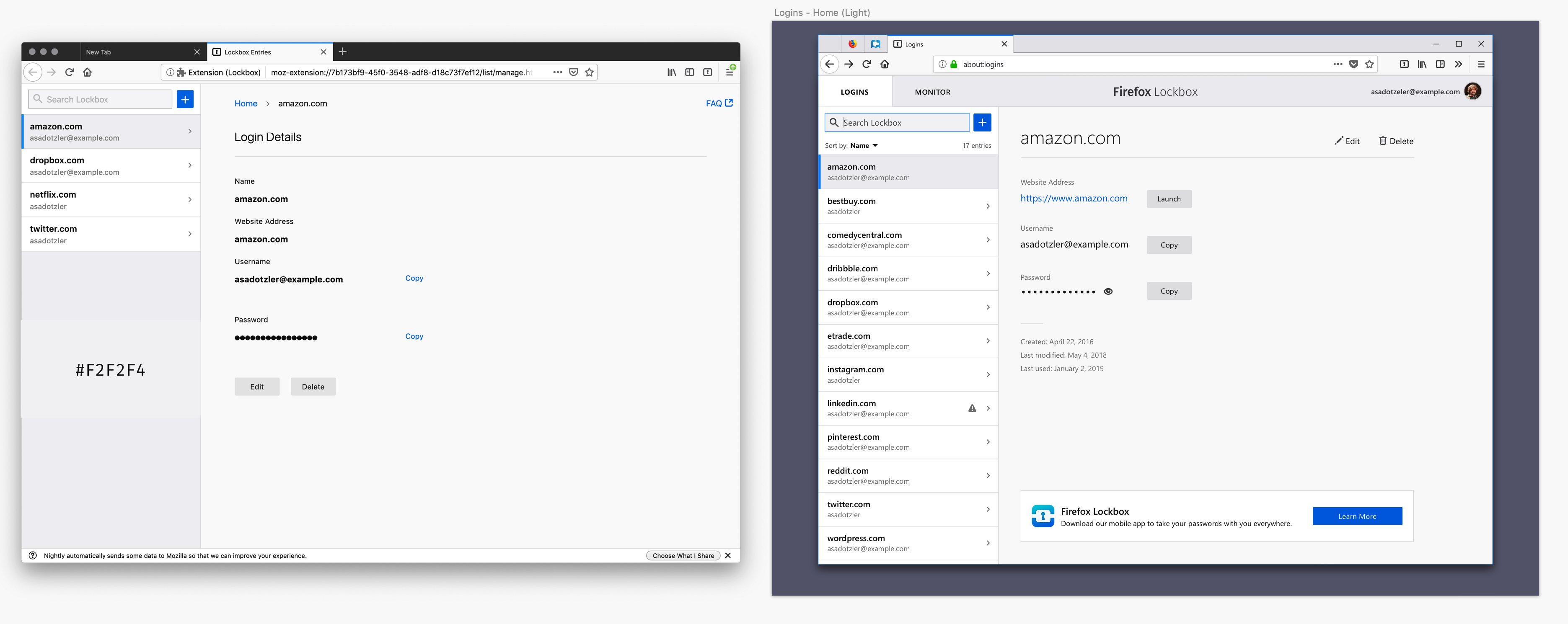Click Edit with pencil icon
Image resolution: width=1568 pixels, height=624 pixels.
tap(1346, 141)
